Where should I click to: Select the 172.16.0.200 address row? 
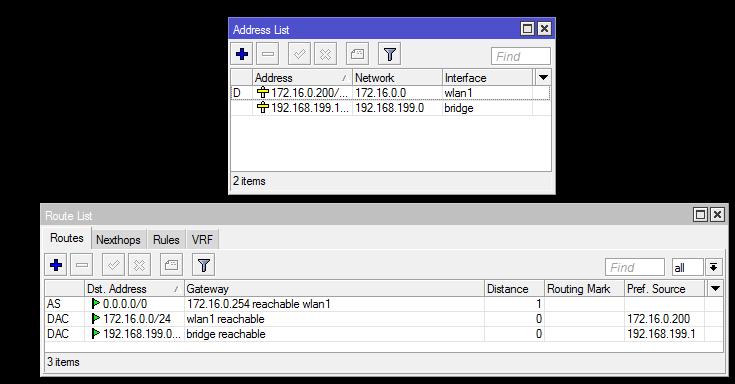click(390, 93)
